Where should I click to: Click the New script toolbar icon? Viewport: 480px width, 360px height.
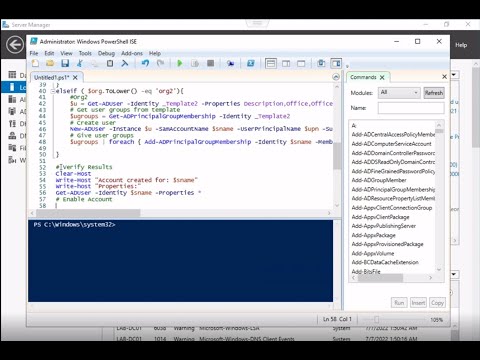[35, 63]
